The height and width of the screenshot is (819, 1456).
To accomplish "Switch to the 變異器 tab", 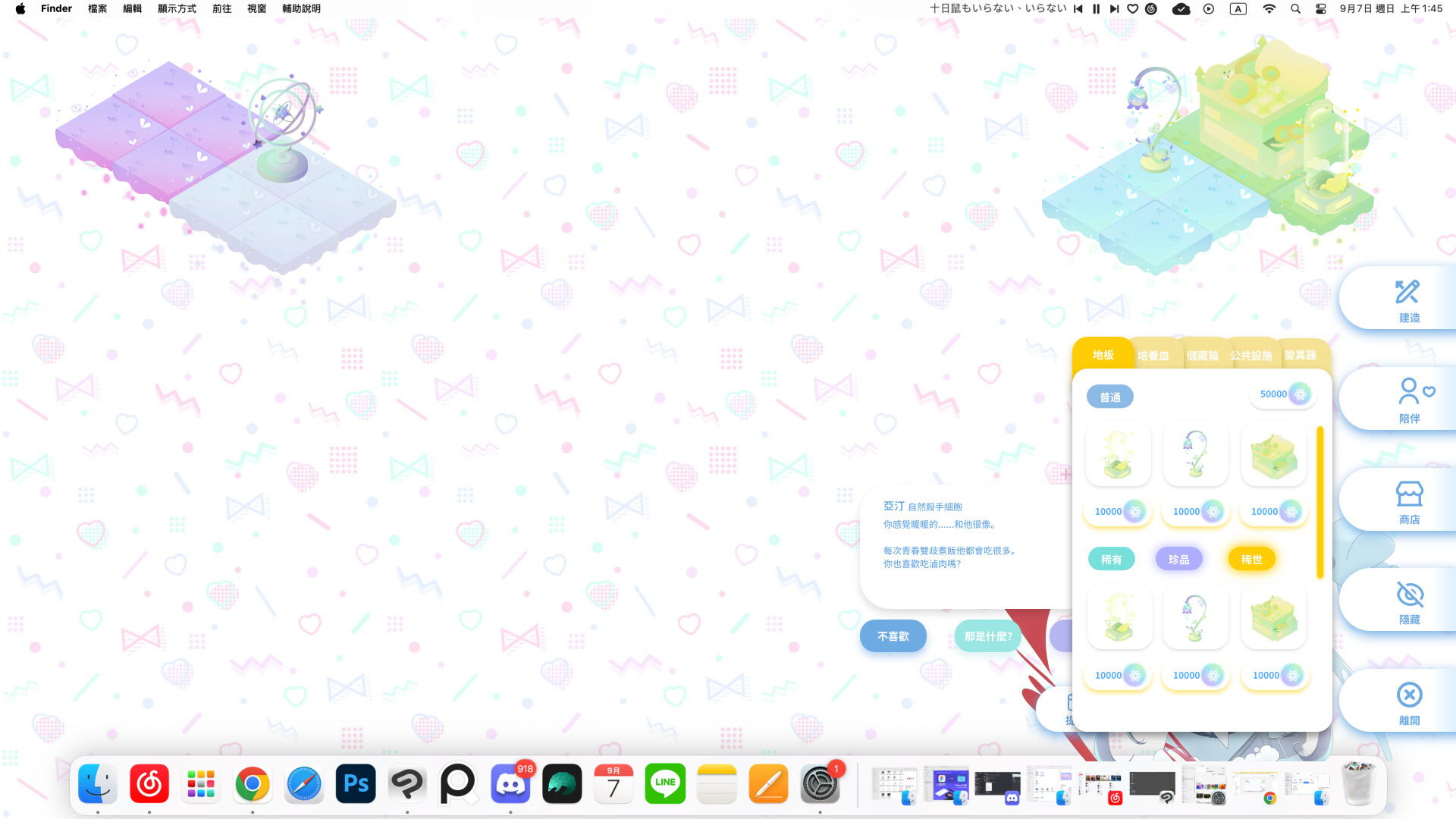I will (1301, 354).
